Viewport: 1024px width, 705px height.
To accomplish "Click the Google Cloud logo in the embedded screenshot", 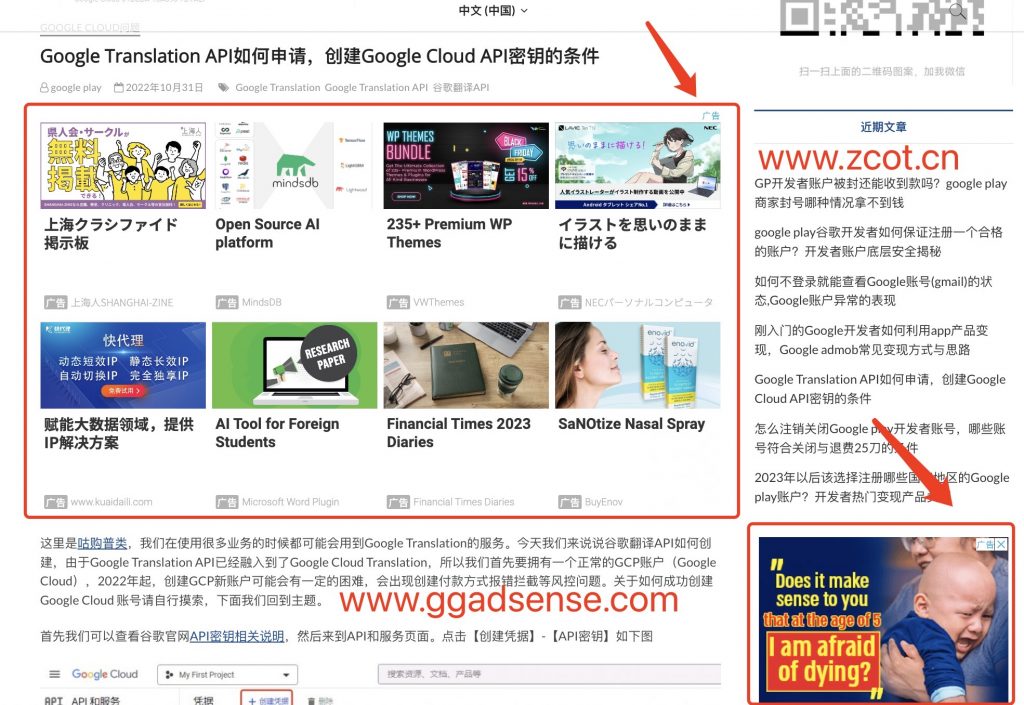I will (104, 674).
